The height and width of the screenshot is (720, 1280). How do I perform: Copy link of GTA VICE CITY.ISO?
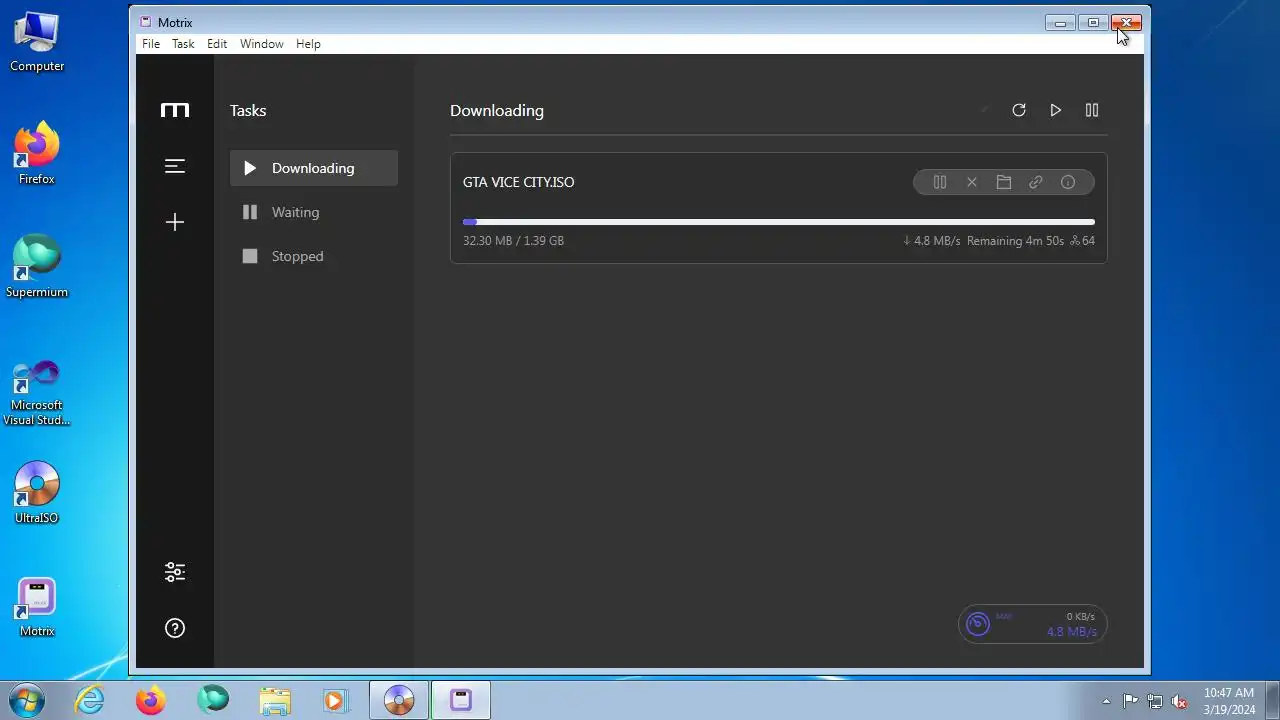pos(1036,182)
